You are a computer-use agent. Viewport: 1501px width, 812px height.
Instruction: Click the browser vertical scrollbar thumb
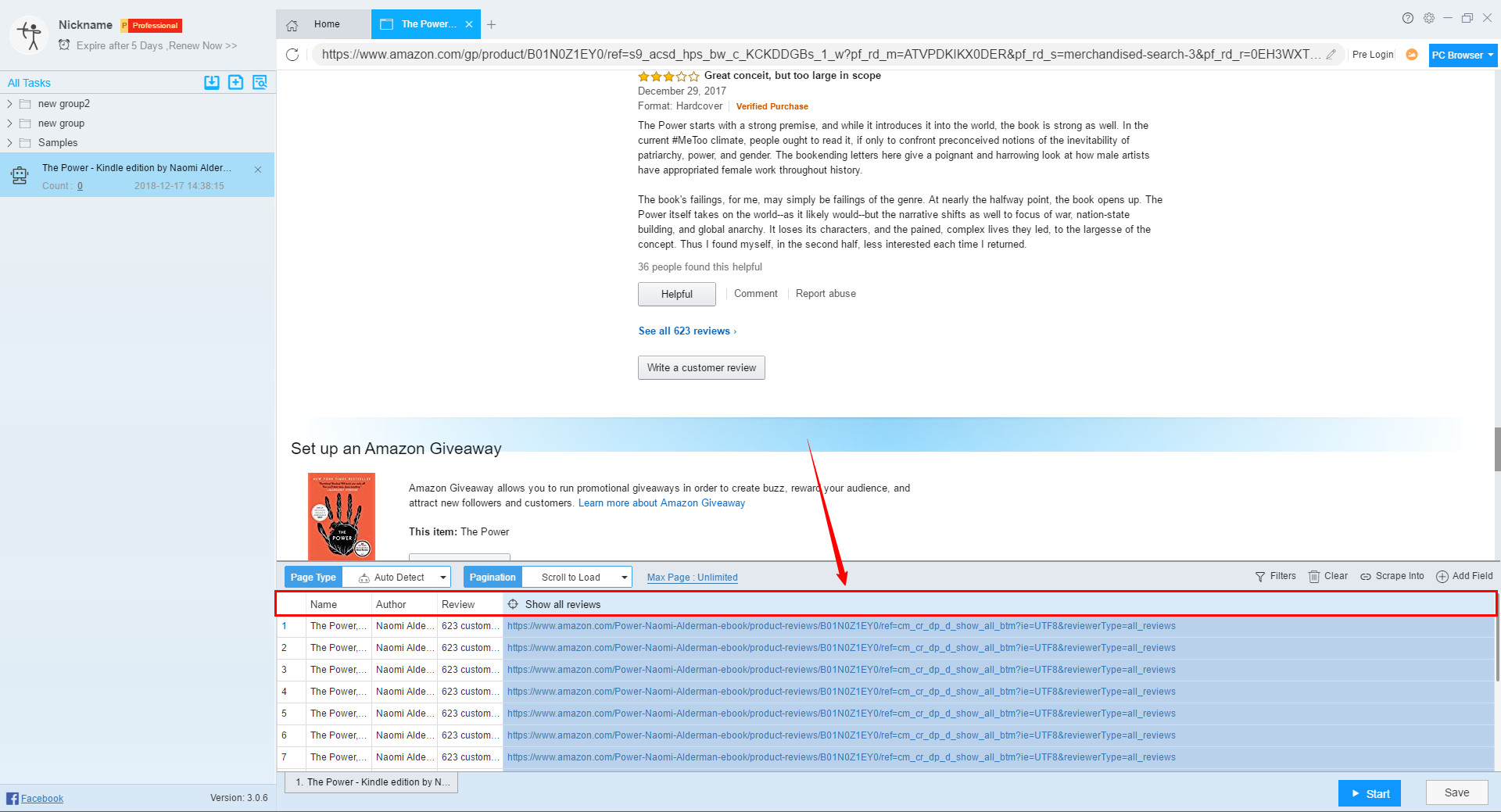click(1497, 449)
